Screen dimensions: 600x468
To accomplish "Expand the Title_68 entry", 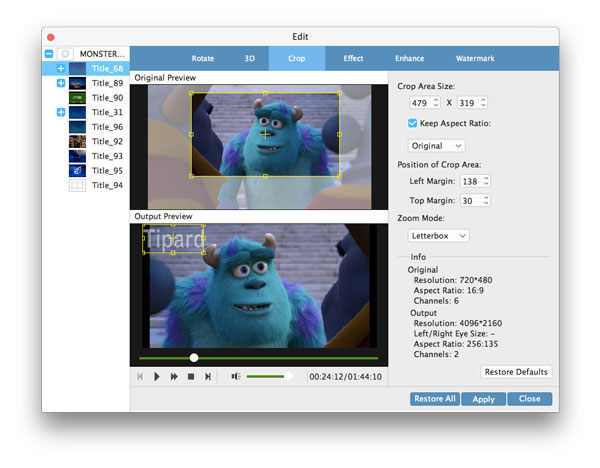I will tap(61, 68).
